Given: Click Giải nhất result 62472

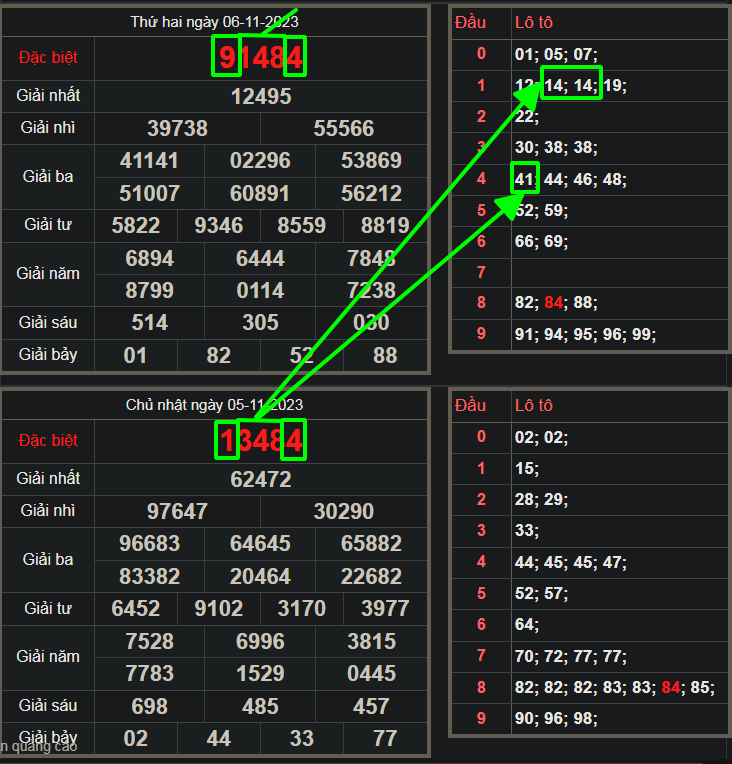Looking at the screenshot, I should coord(260,480).
